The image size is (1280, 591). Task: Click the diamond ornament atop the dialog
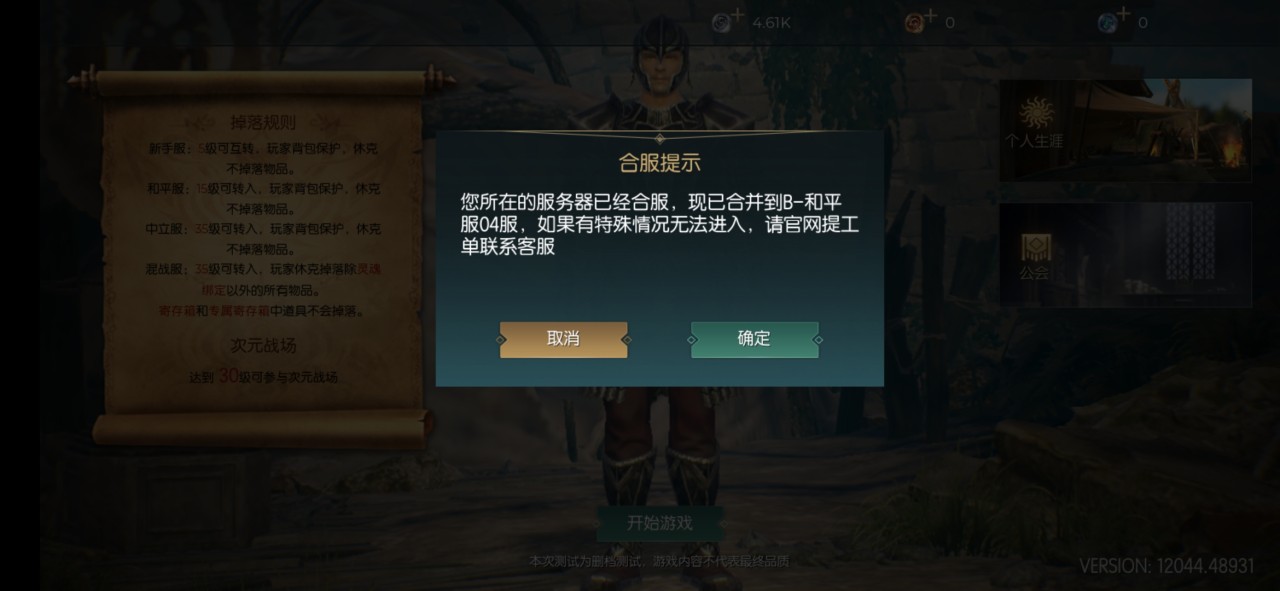[659, 137]
